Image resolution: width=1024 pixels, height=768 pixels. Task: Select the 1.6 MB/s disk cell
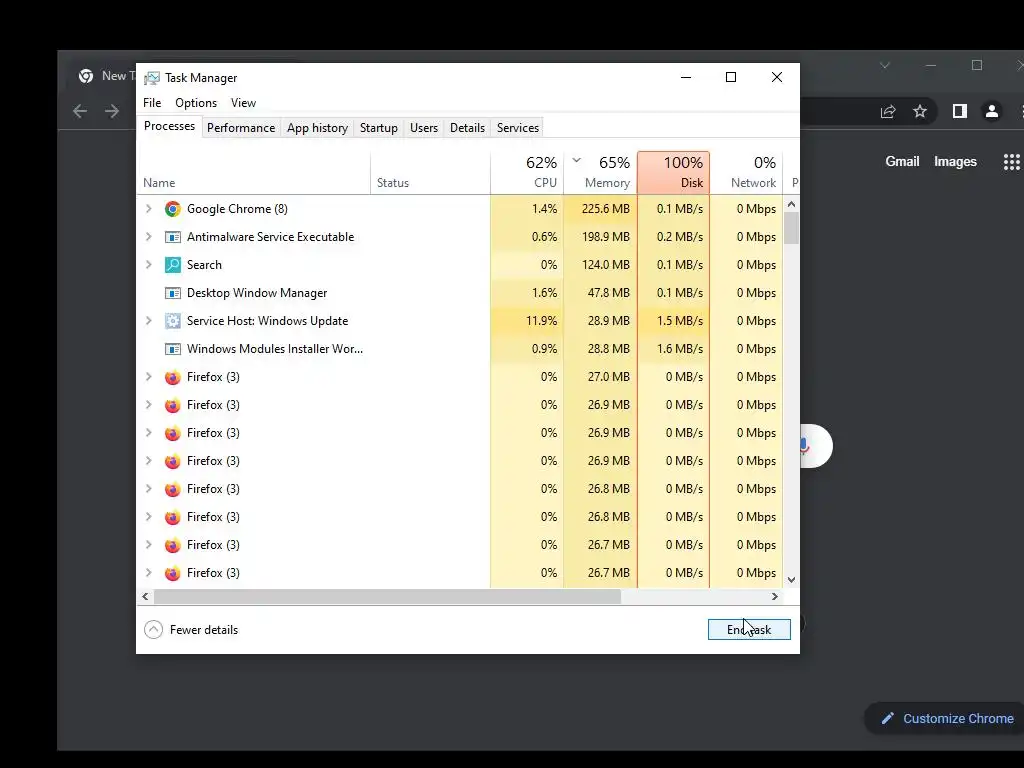[673, 349]
